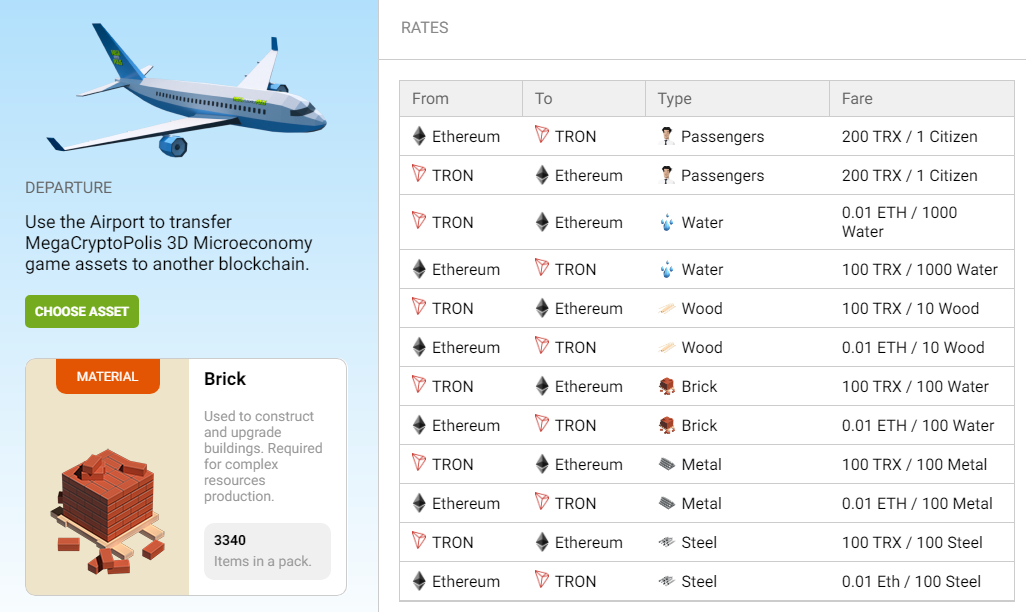Select the From column header

(x=461, y=99)
